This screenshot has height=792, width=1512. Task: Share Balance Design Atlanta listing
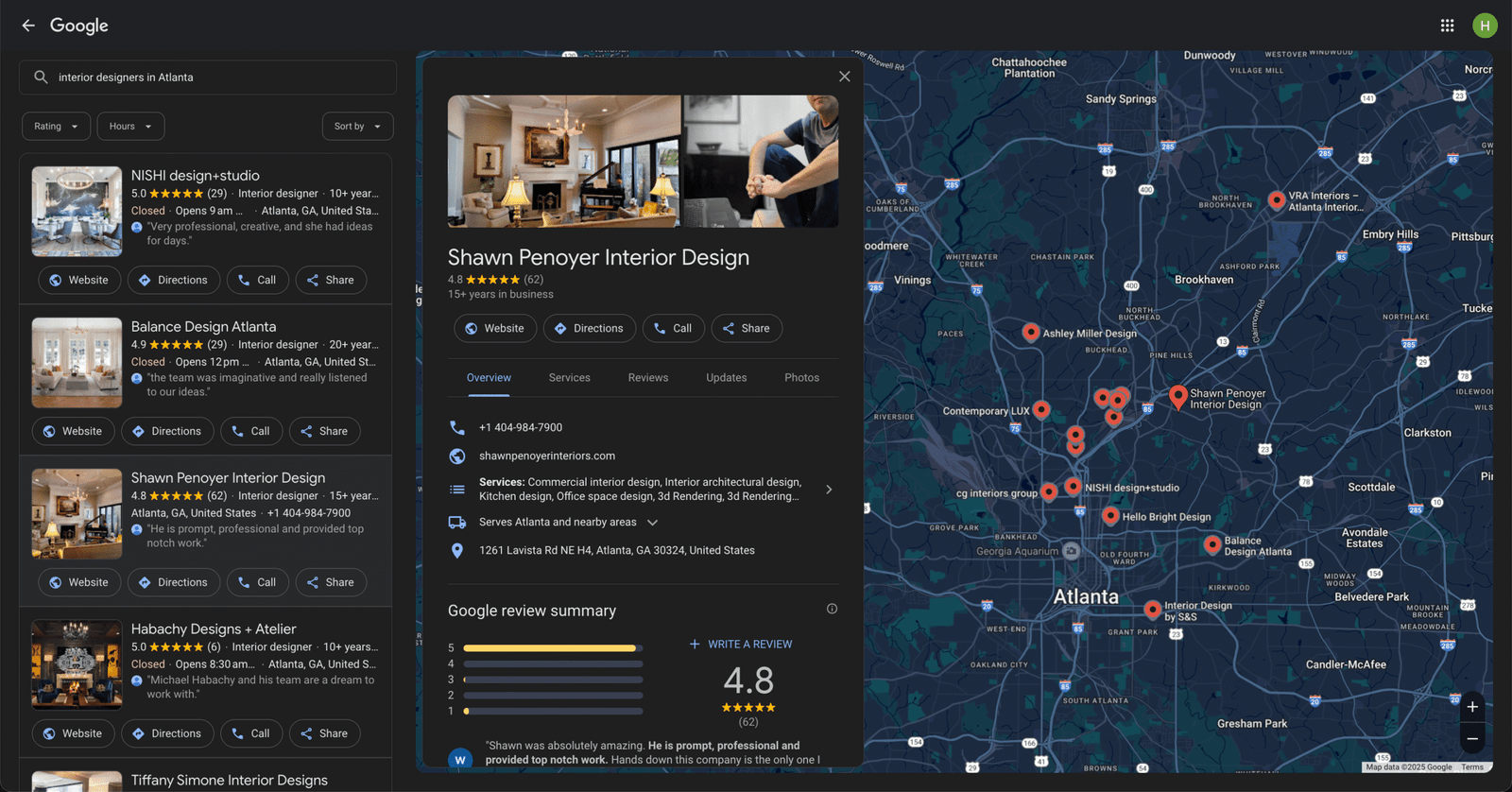pyautogui.click(x=324, y=431)
